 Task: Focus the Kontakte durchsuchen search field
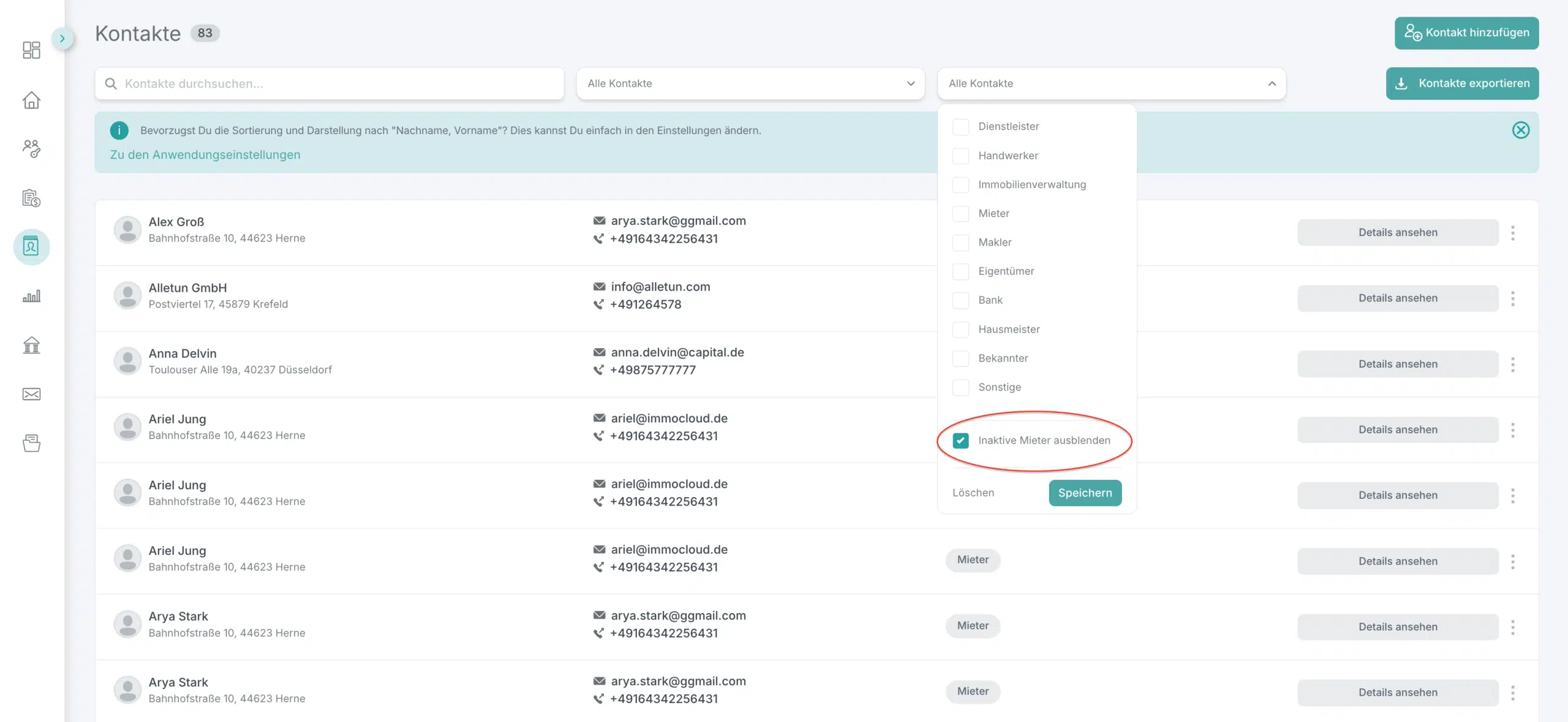point(330,83)
